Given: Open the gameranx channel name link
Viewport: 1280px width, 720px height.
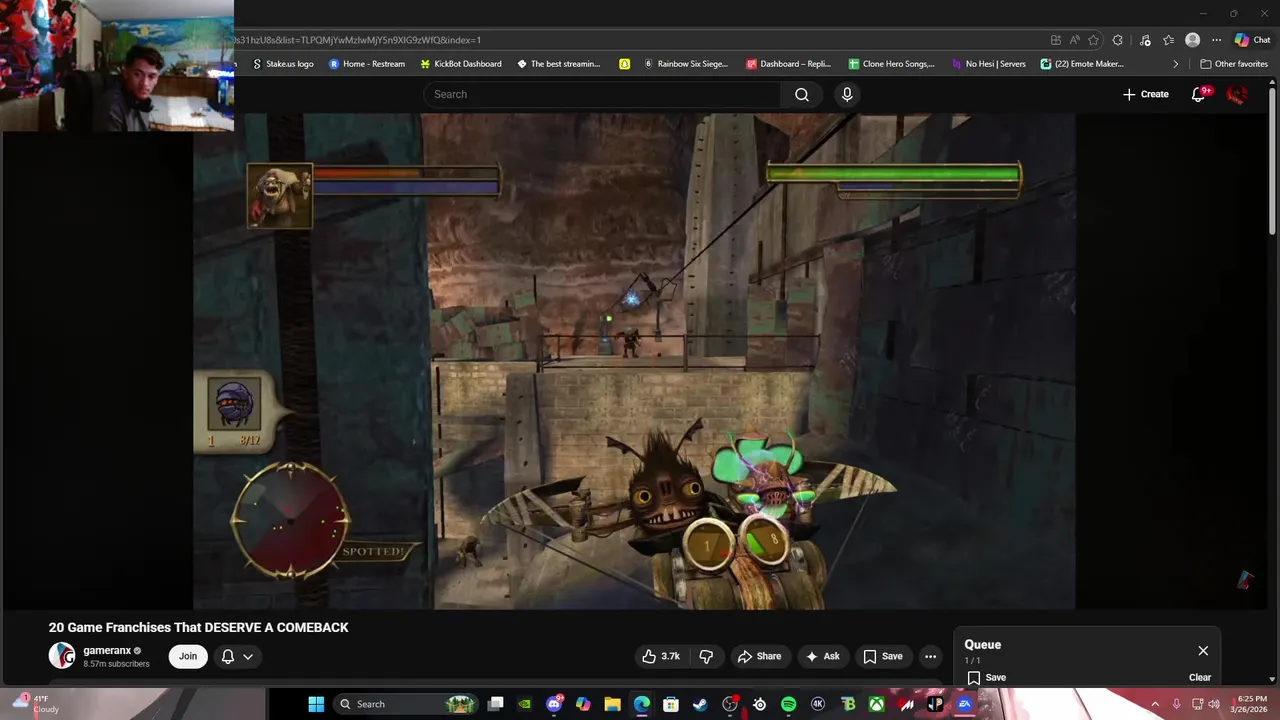Looking at the screenshot, I should click(x=107, y=650).
